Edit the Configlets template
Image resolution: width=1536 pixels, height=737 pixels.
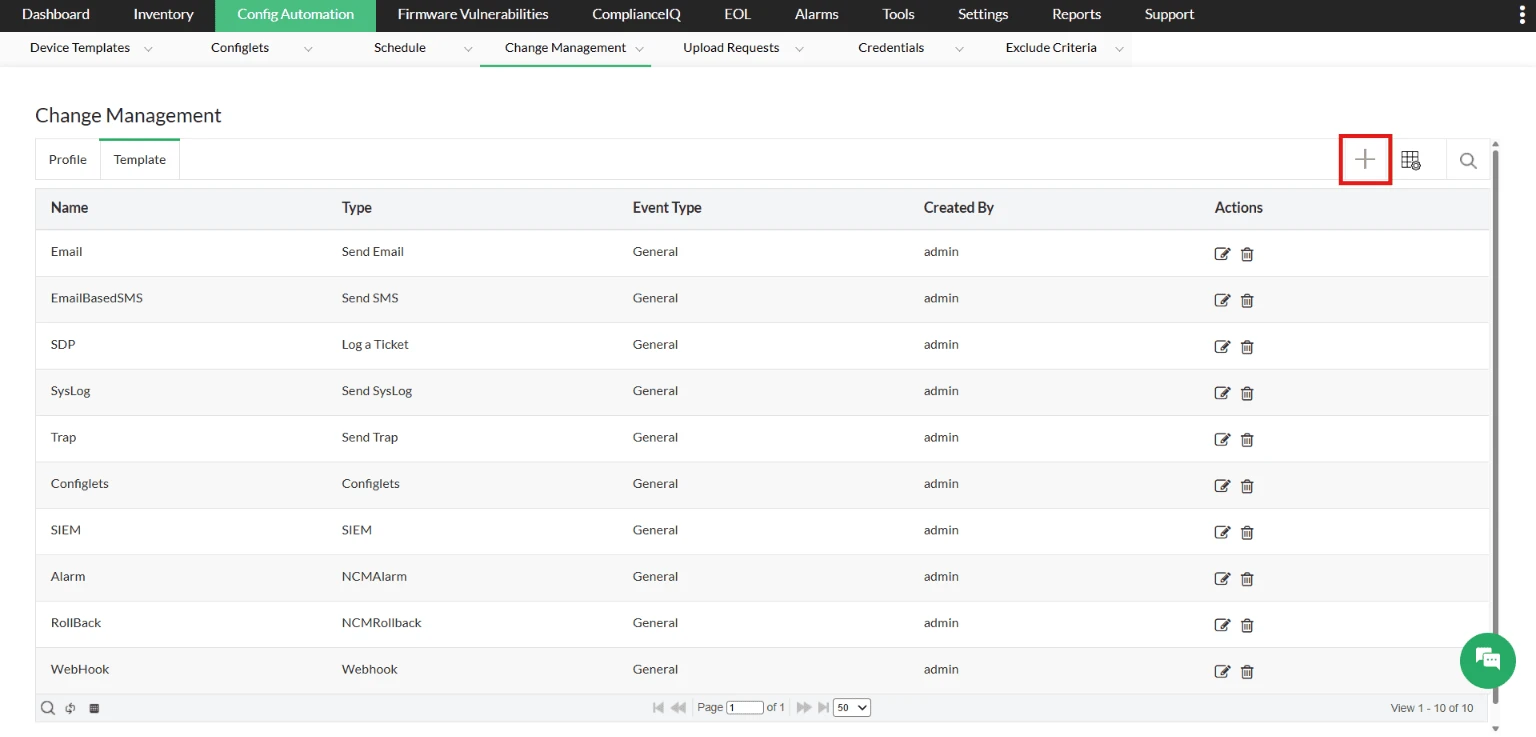pyautogui.click(x=1222, y=486)
